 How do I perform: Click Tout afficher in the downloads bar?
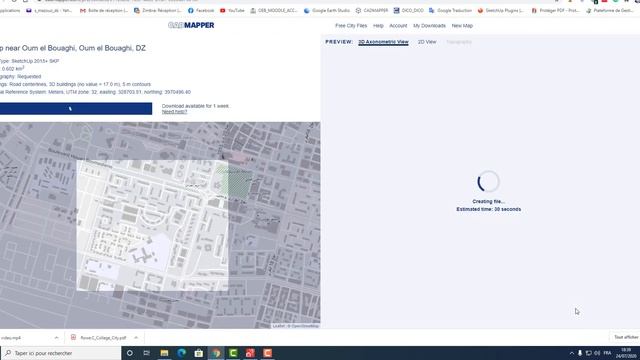coord(626,337)
